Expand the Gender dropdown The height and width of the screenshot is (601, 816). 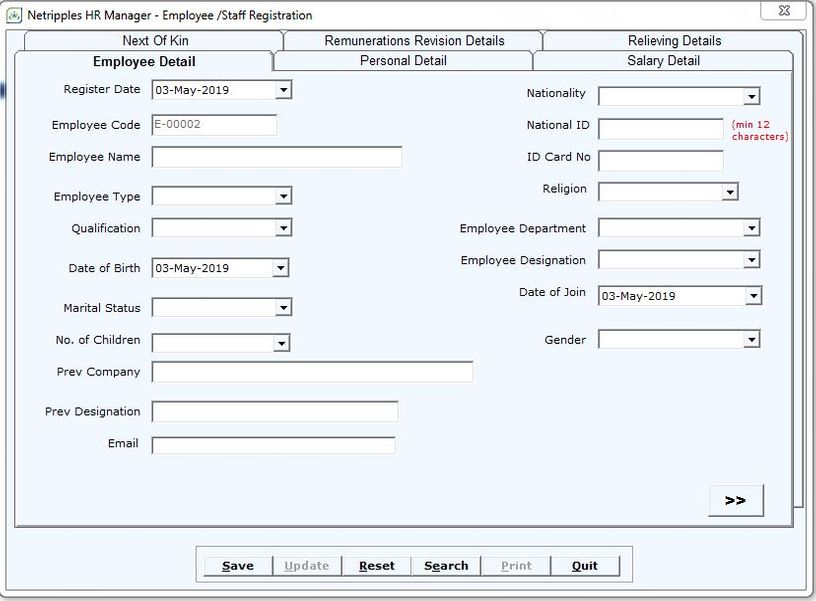(751, 340)
